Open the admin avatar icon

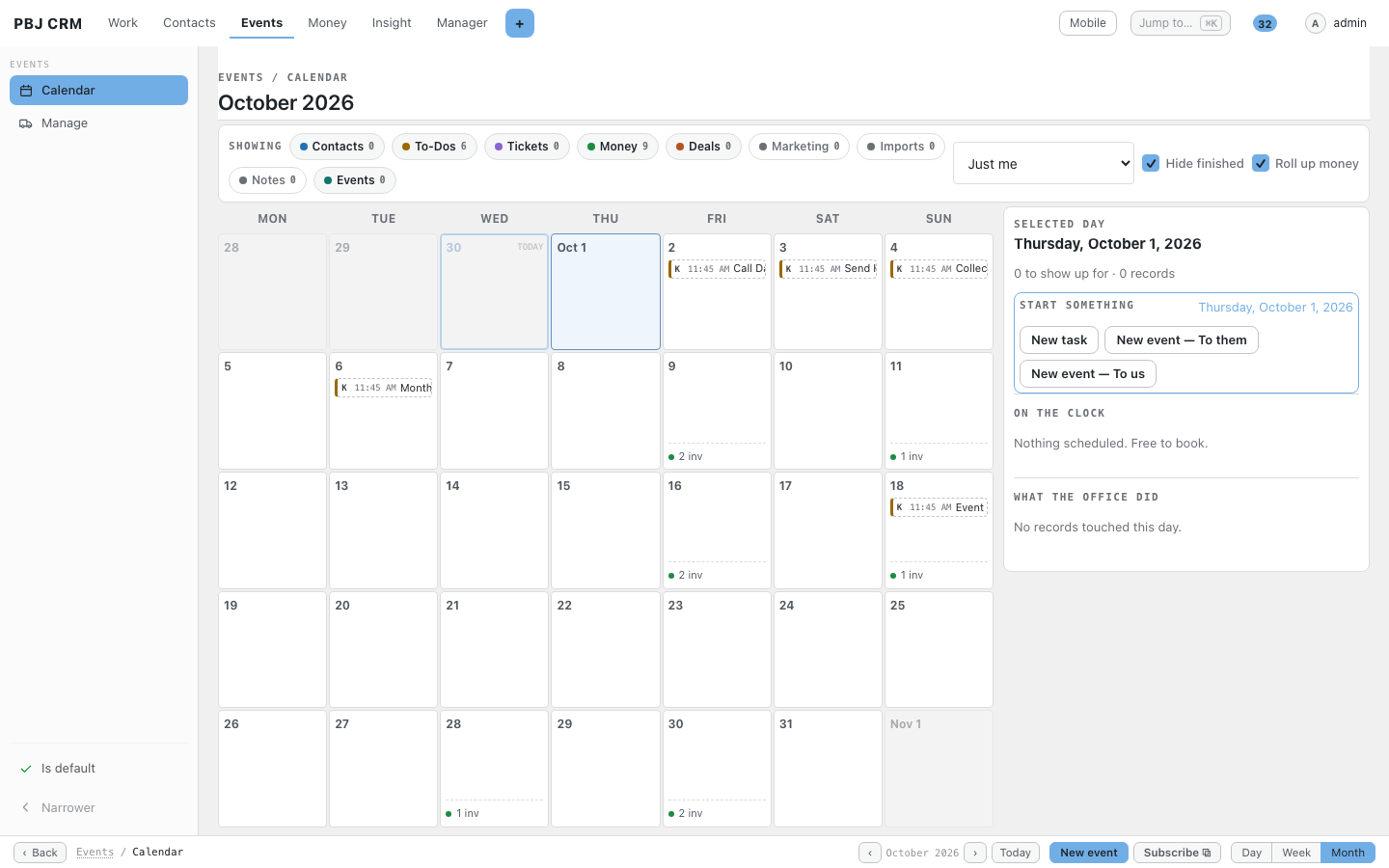coord(1315,23)
